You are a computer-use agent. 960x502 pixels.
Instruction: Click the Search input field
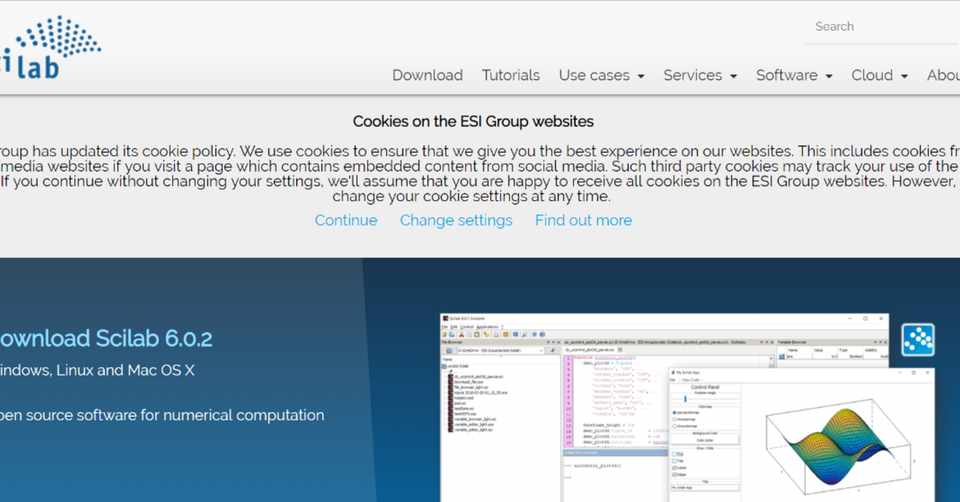(x=882, y=27)
